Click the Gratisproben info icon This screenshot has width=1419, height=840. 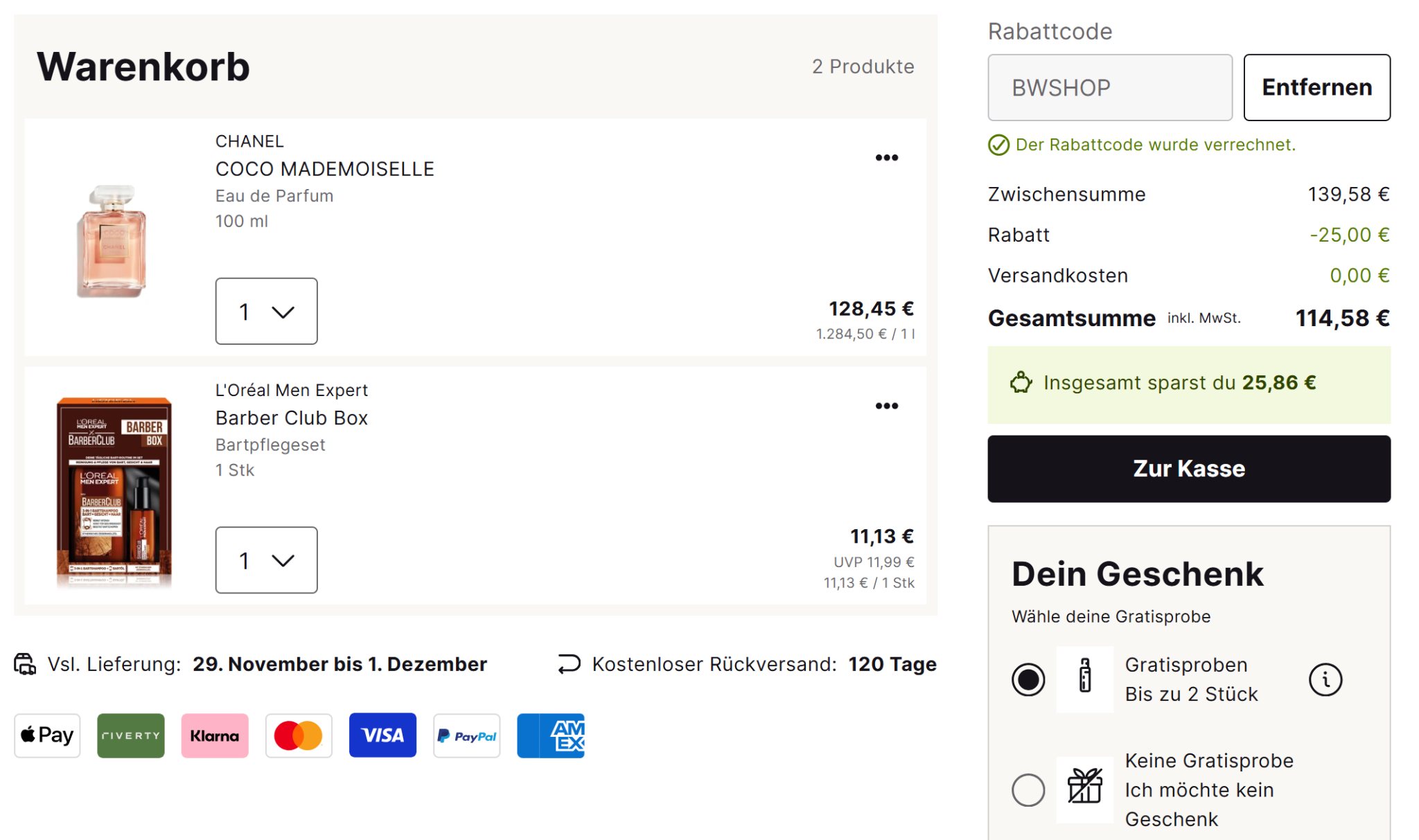1325,679
